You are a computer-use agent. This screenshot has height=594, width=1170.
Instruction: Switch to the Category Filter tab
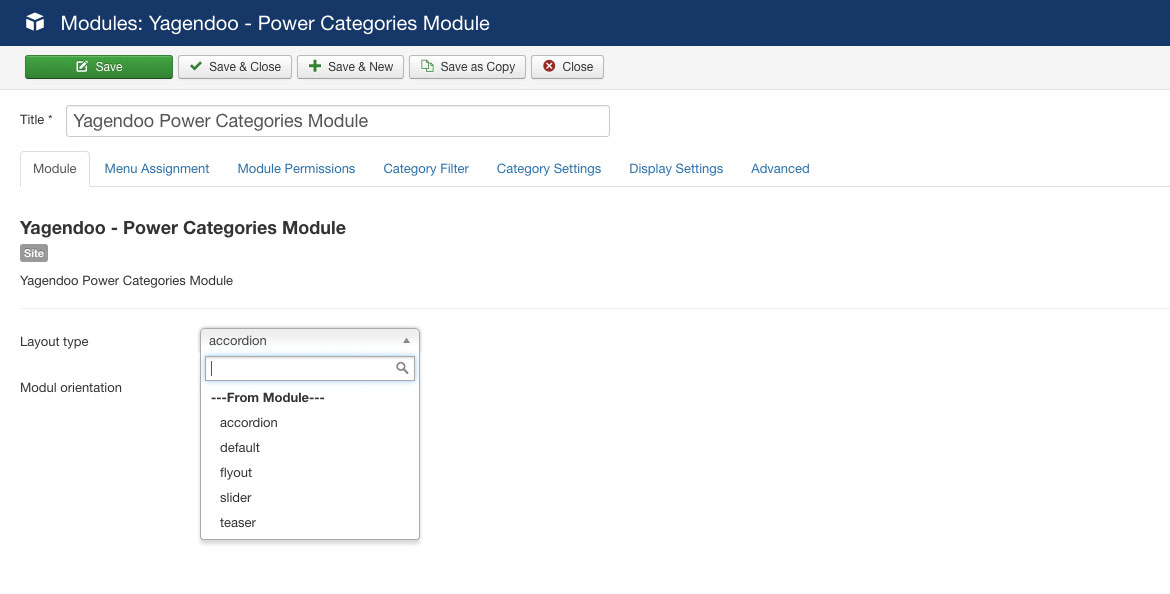(426, 169)
